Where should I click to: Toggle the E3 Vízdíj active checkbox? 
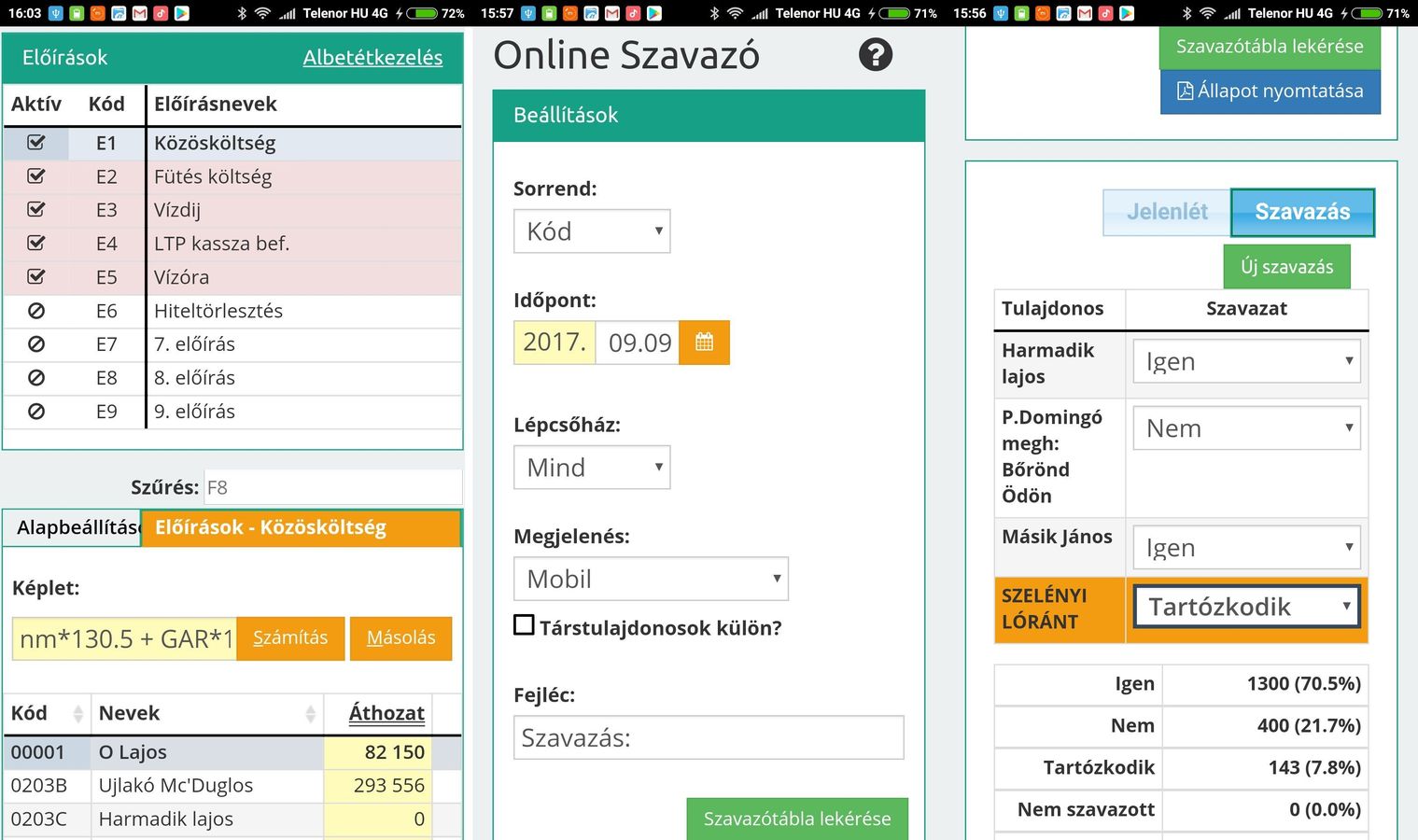[x=36, y=210]
